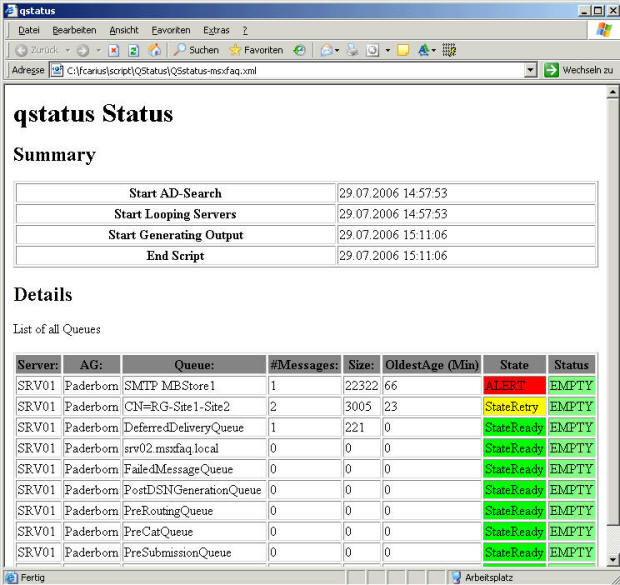Image resolution: width=620 pixels, height=585 pixels.
Task: Click the yellow StateRetry cell
Action: (514, 407)
